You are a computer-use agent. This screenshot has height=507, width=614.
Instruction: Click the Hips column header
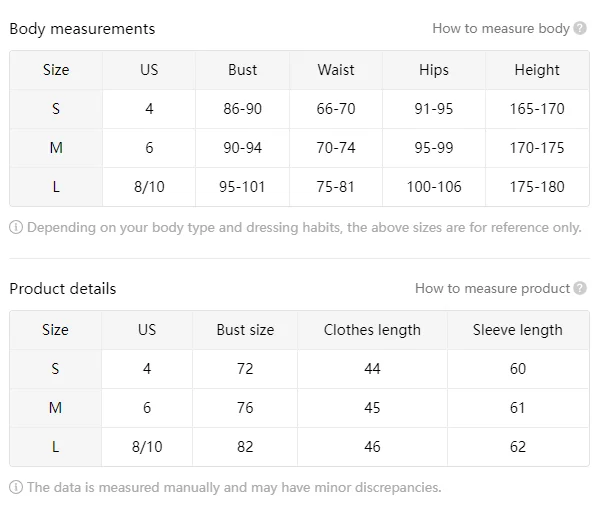point(434,70)
